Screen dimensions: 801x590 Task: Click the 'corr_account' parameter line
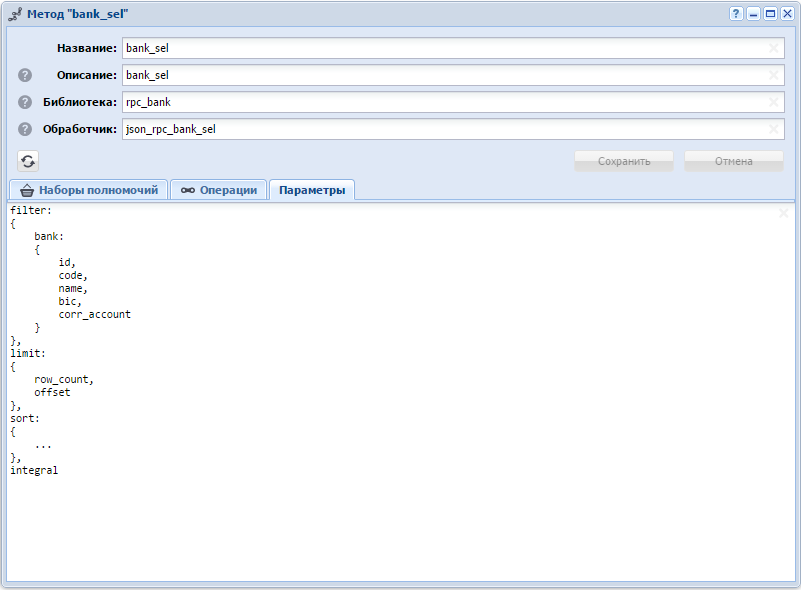pyautogui.click(x=95, y=314)
